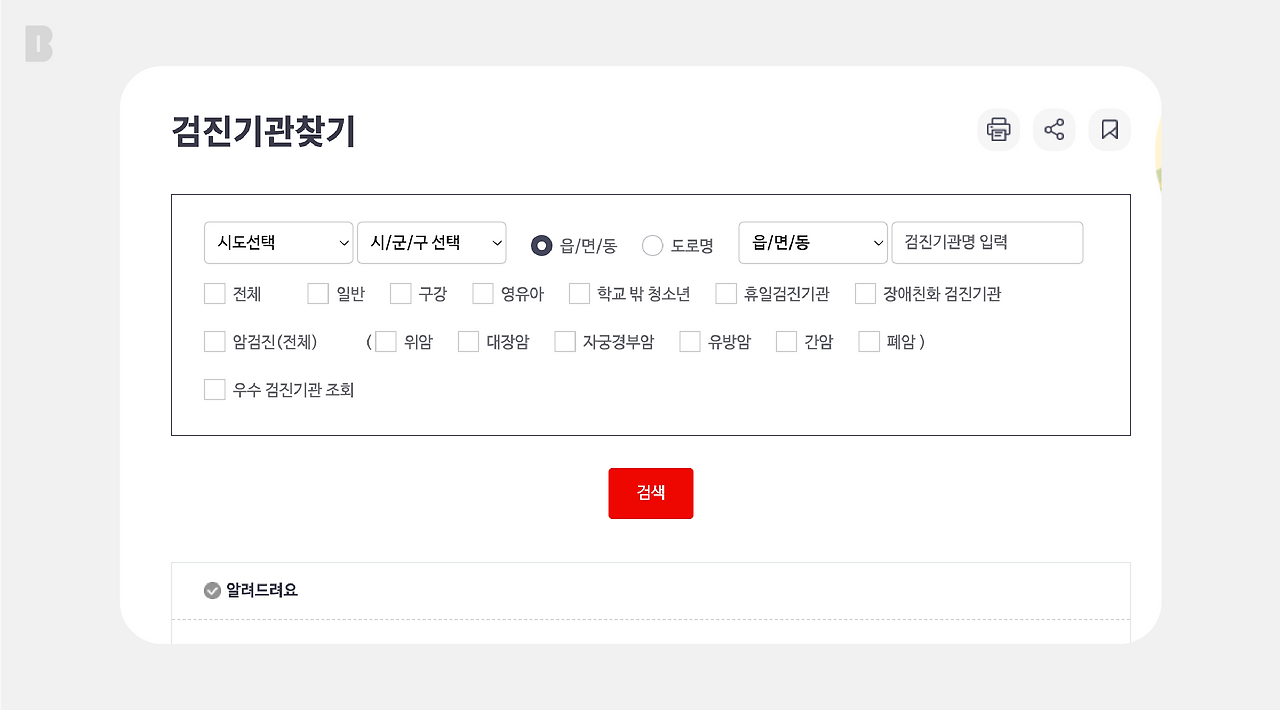Enable 우수 검진기관 조회 option
The width and height of the screenshot is (1280, 710).
click(214, 389)
